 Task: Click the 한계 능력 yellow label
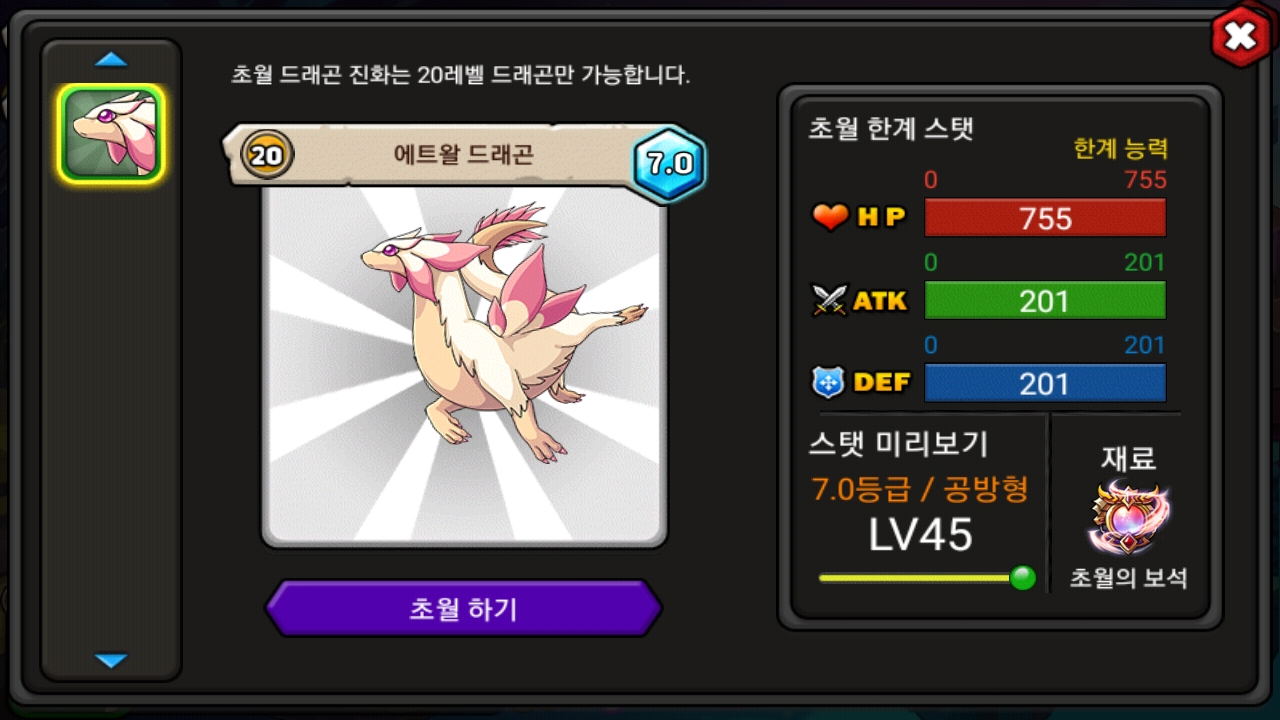coord(1121,149)
